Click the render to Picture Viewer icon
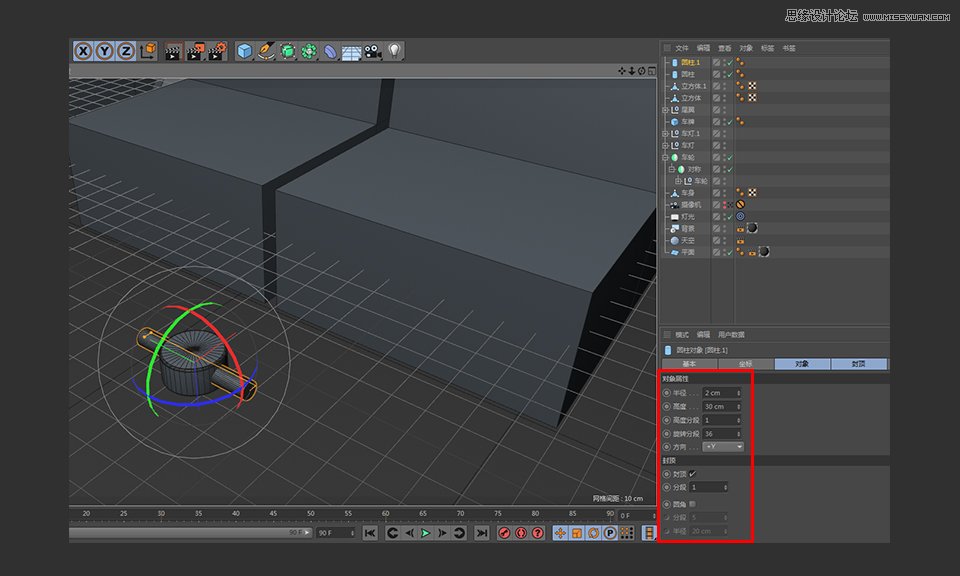Screen dimensions: 960x576 tap(194, 51)
